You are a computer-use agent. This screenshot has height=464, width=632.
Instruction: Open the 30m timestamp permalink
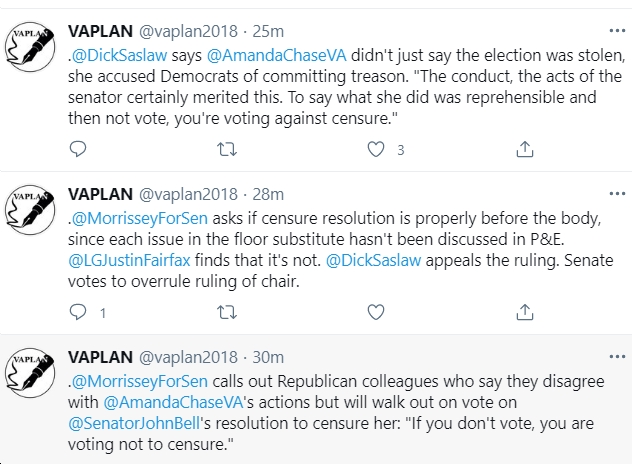(268, 357)
